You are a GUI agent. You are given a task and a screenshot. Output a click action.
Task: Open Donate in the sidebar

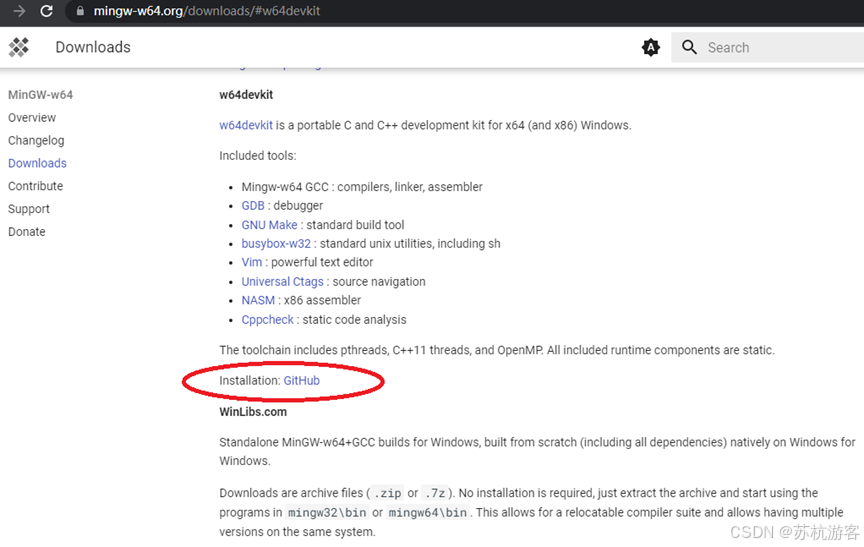27,232
